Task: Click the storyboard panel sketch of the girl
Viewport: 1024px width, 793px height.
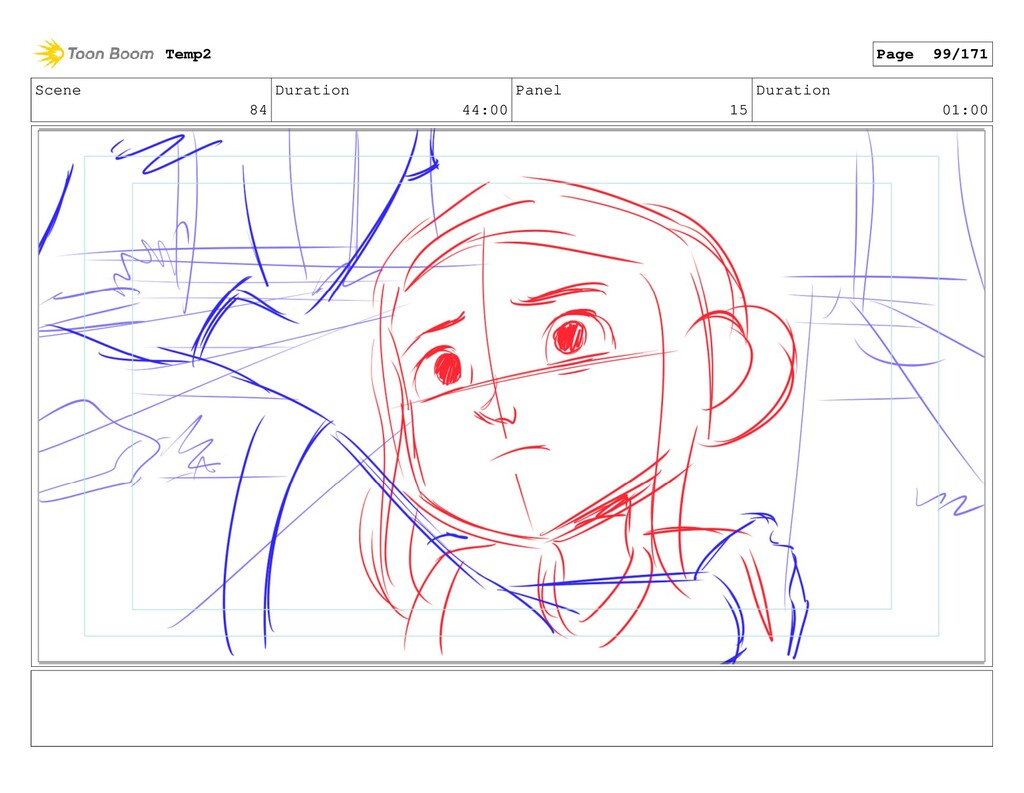Action: [511, 396]
